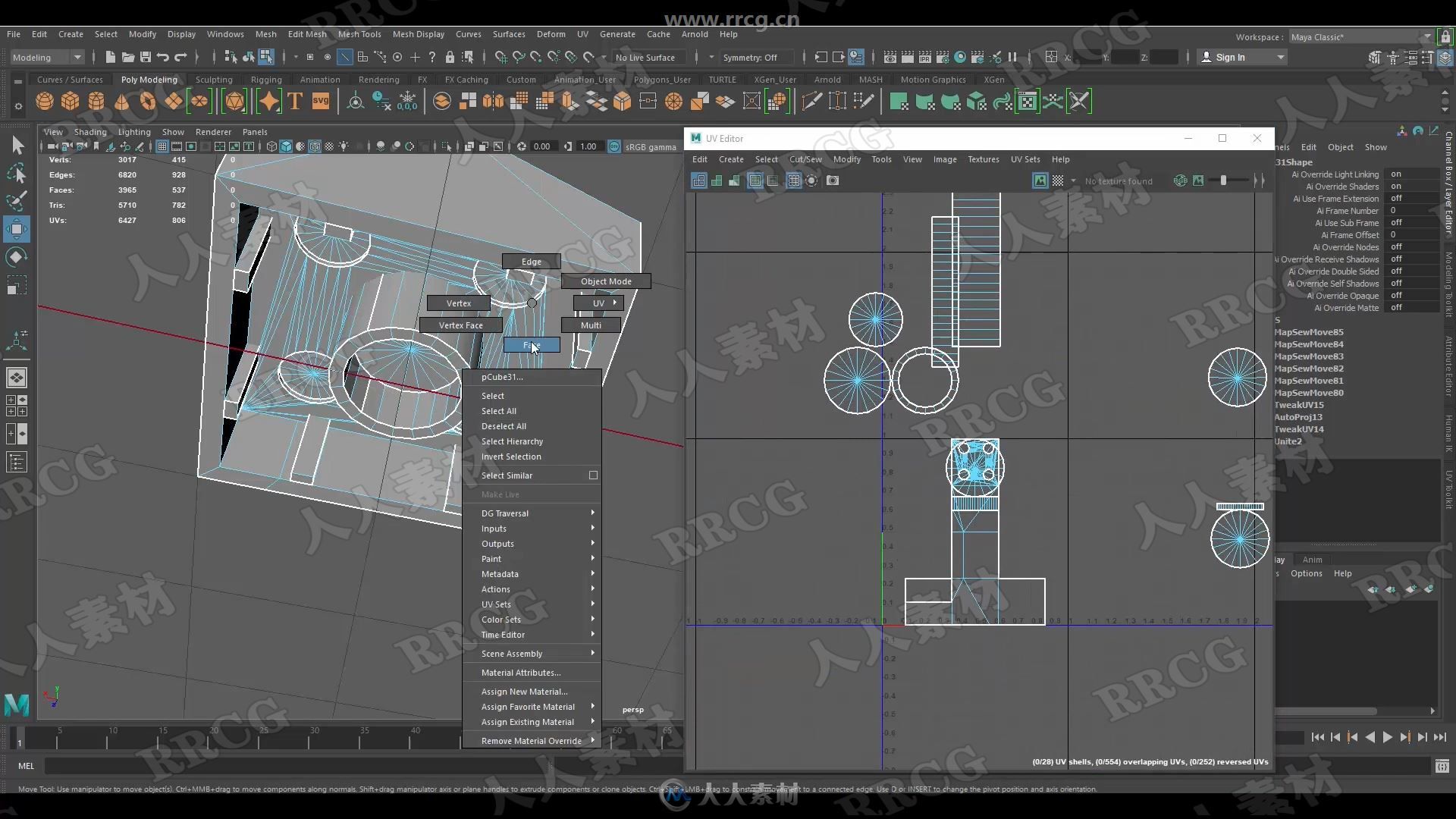Expand the Sign In dropdown arrow
1456x819 pixels.
click(1281, 57)
